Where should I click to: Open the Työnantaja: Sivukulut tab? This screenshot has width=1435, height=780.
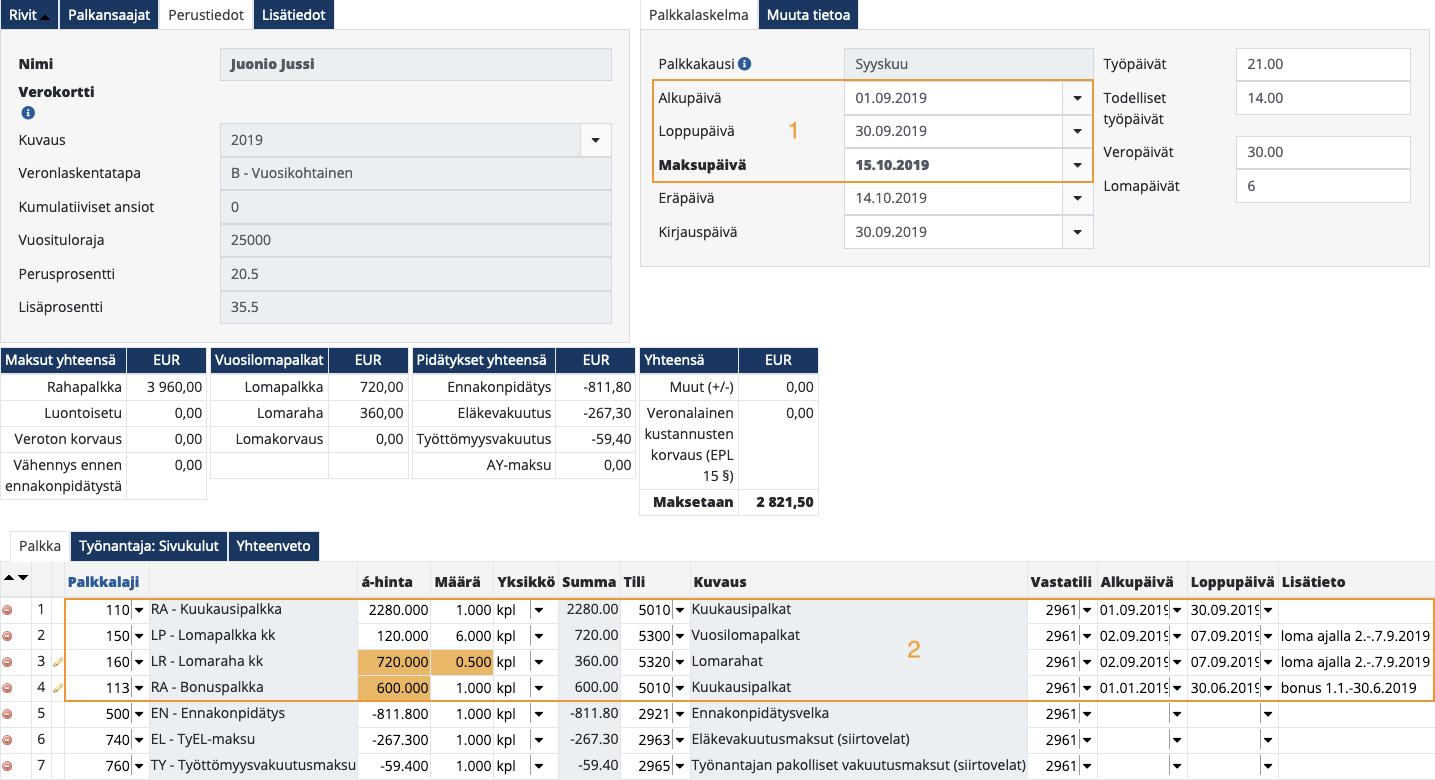tap(149, 546)
